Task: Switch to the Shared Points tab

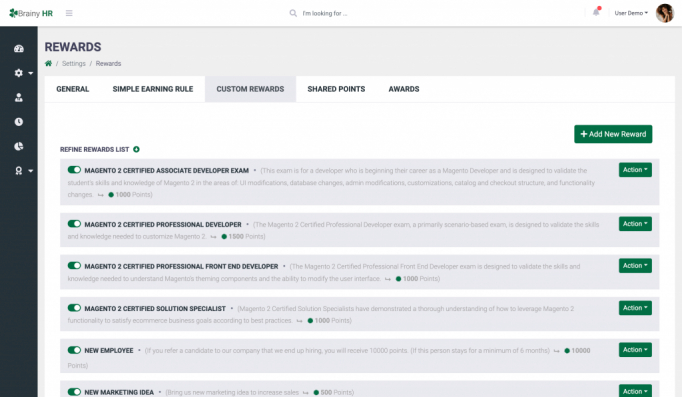Action: [x=336, y=89]
